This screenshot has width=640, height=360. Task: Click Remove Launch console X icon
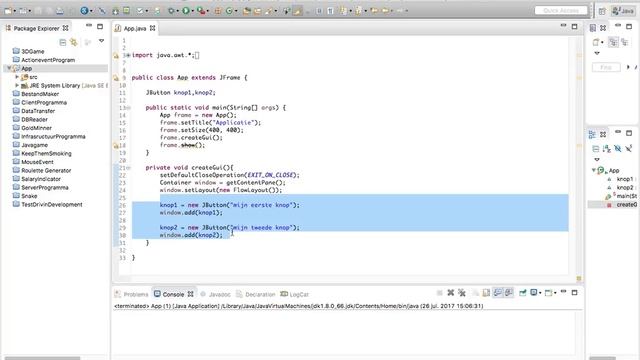pos(451,293)
